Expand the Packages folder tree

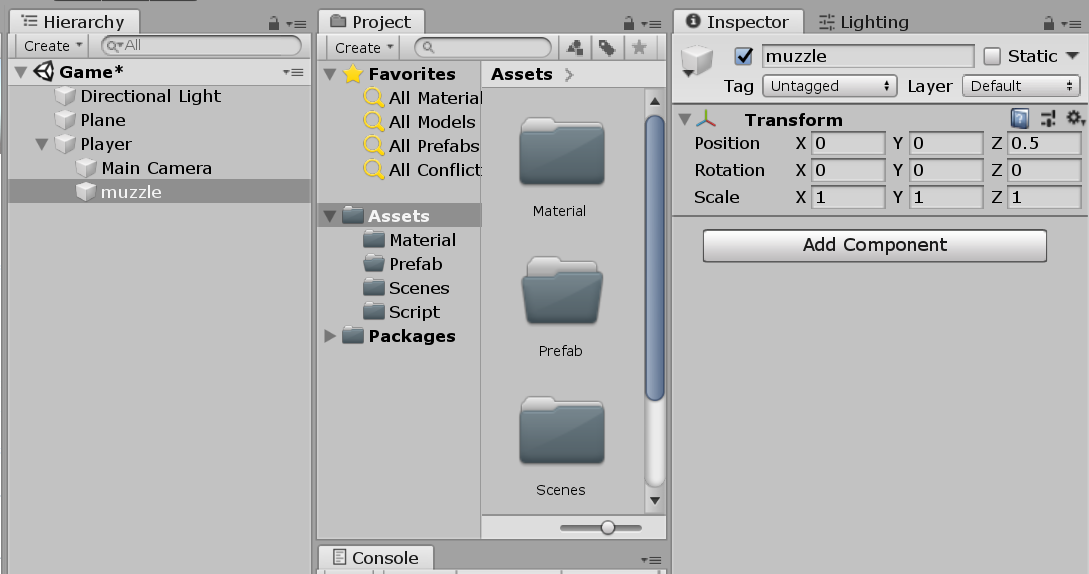click(x=330, y=336)
